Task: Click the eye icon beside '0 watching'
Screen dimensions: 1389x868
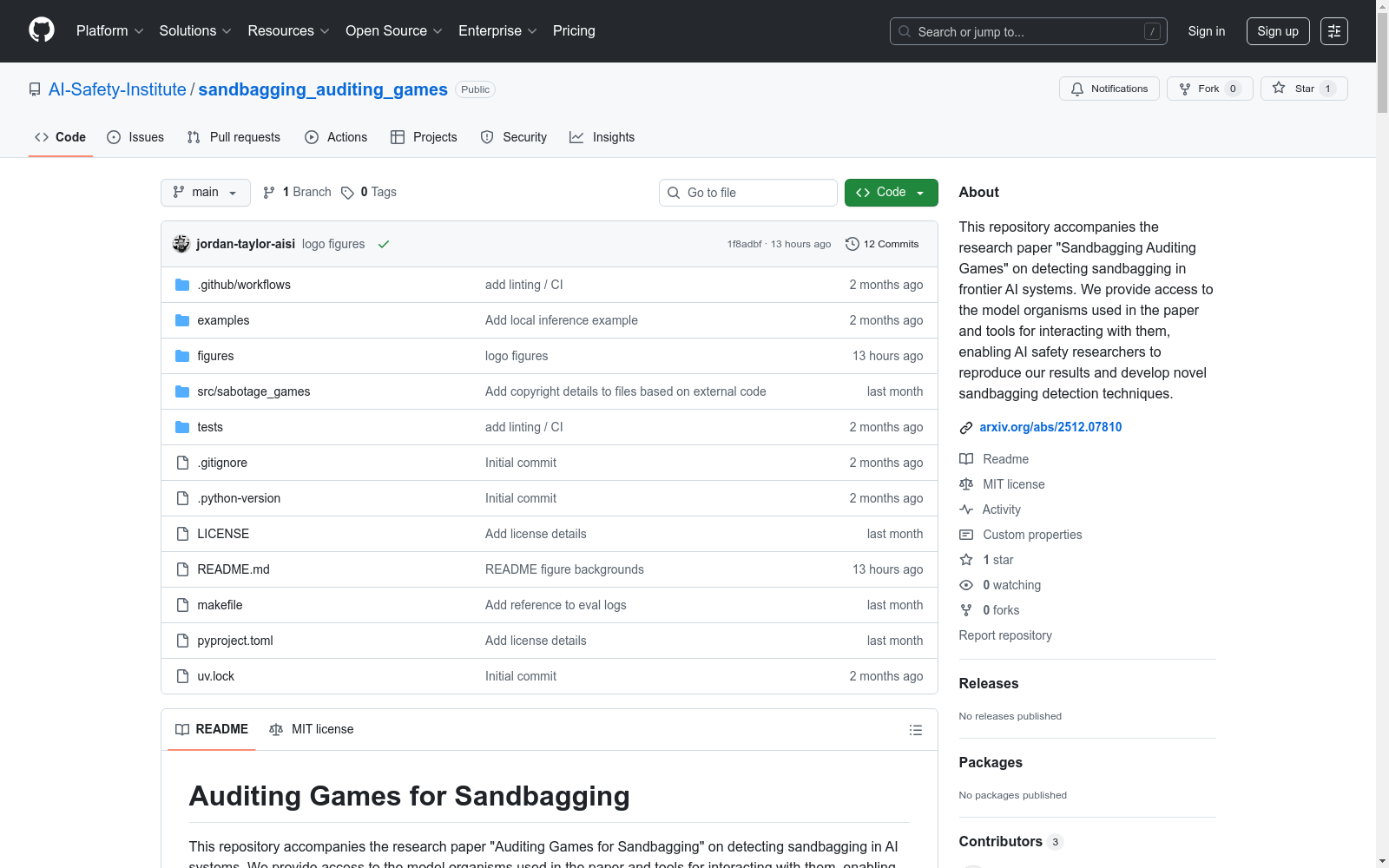Action: (x=966, y=585)
